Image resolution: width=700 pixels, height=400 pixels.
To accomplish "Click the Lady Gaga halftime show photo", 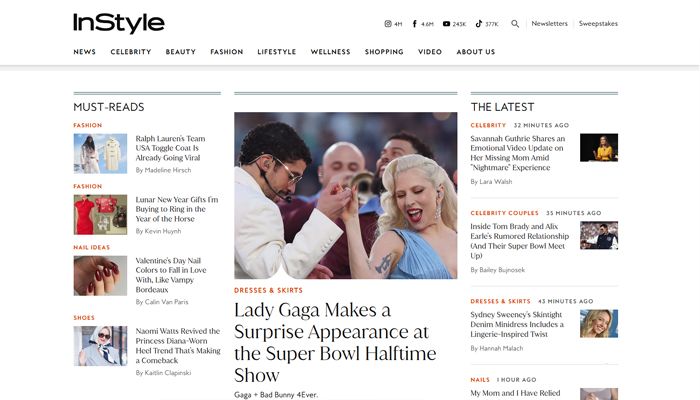I will [x=345, y=195].
